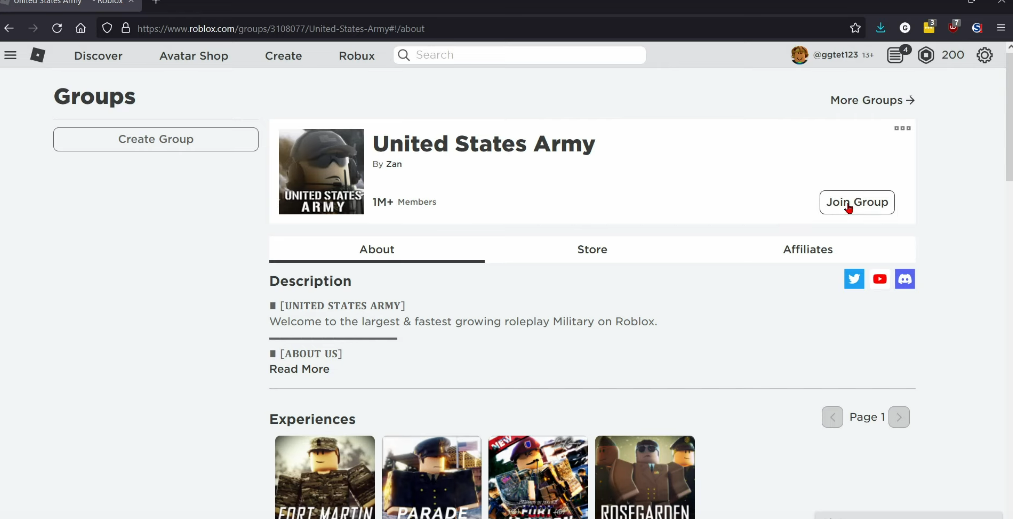Click the ggtet123 avatar picture
This screenshot has width=1013, height=519.
pyautogui.click(x=800, y=55)
